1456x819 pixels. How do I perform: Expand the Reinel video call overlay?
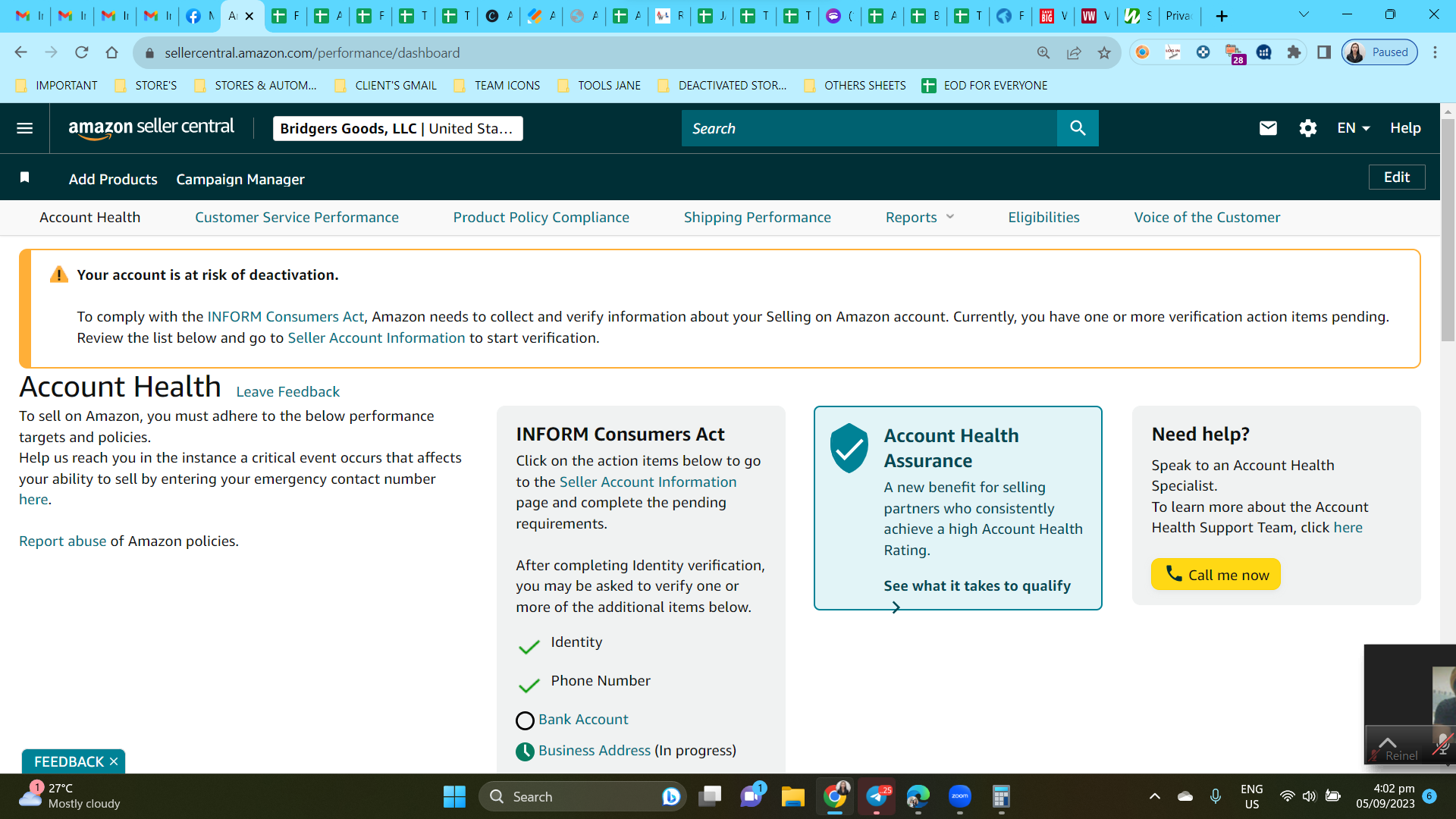(x=1387, y=742)
